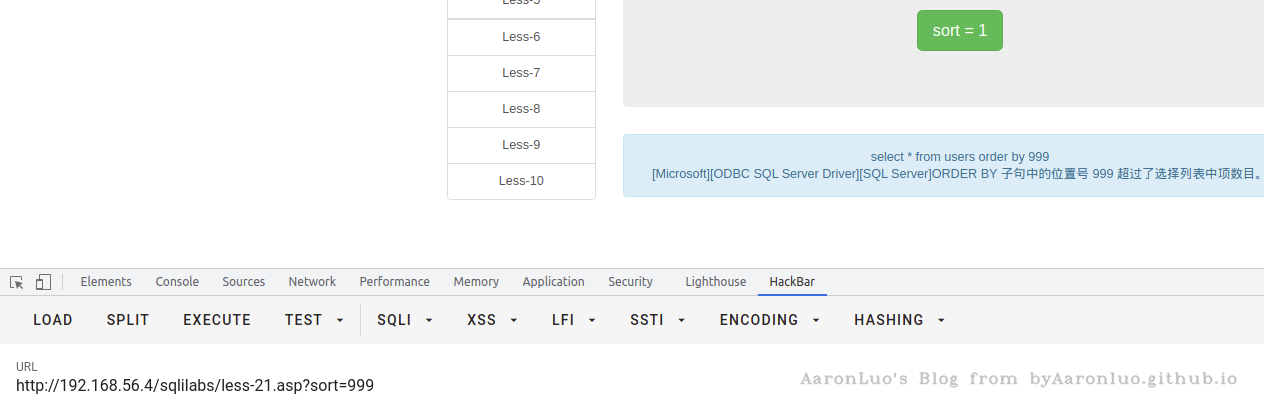
Task: Expand the HASHING dropdown menu
Action: (x=899, y=320)
